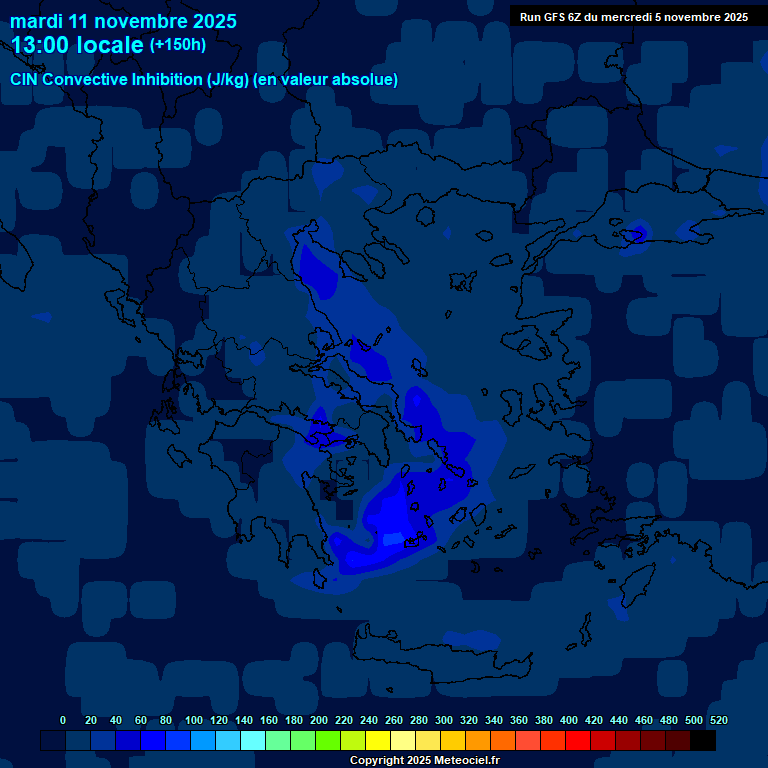Click the (+150h) forecast offset label
768x768 pixels.
point(178,45)
